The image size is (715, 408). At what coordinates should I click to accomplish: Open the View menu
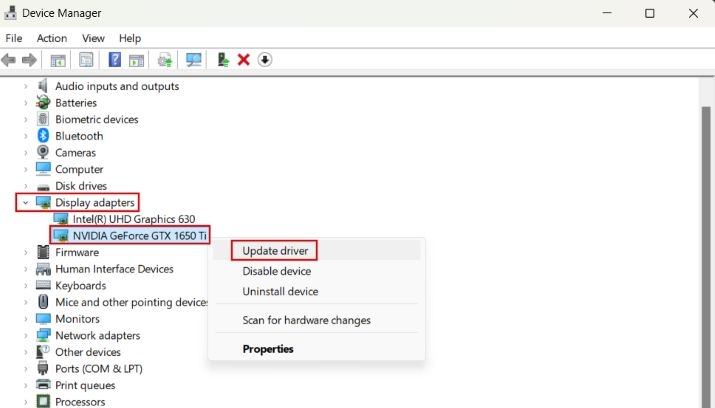(x=93, y=38)
